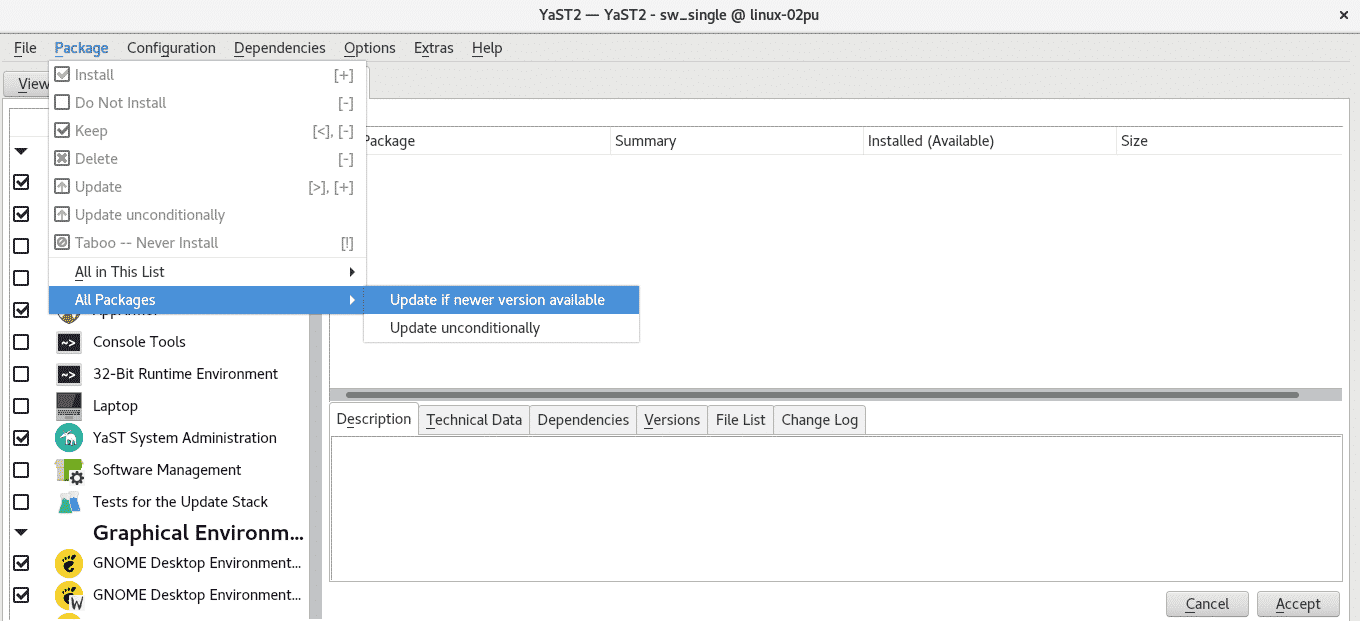Open the Options menu
Image resolution: width=1360 pixels, height=621 pixels.
coord(370,48)
